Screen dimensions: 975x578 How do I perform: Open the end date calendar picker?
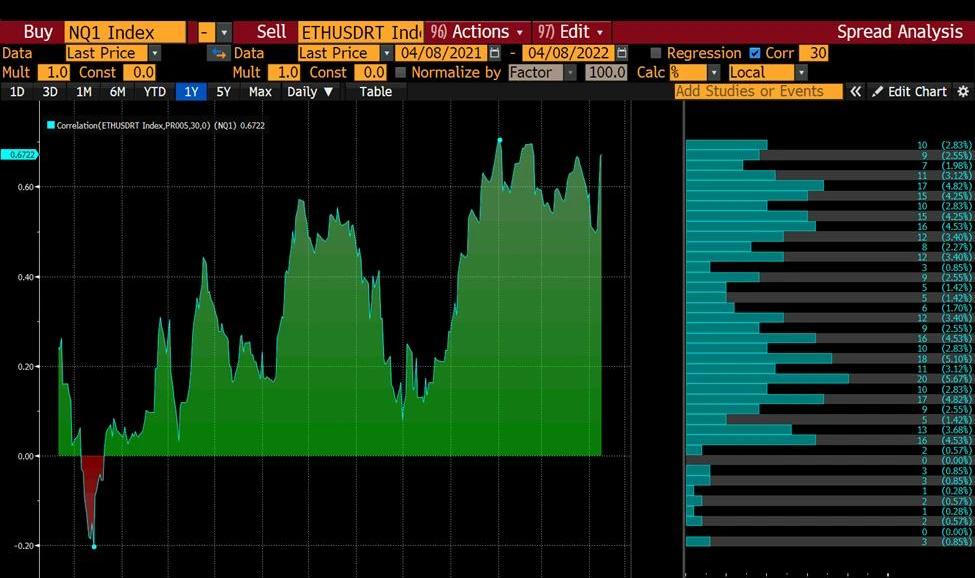tap(622, 53)
